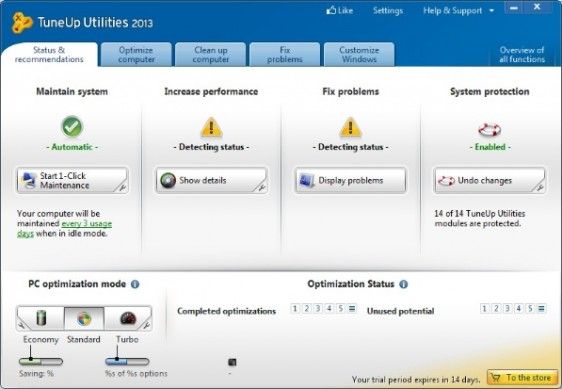
Task: Click Economy saving percentage slider bar
Action: tap(41, 362)
